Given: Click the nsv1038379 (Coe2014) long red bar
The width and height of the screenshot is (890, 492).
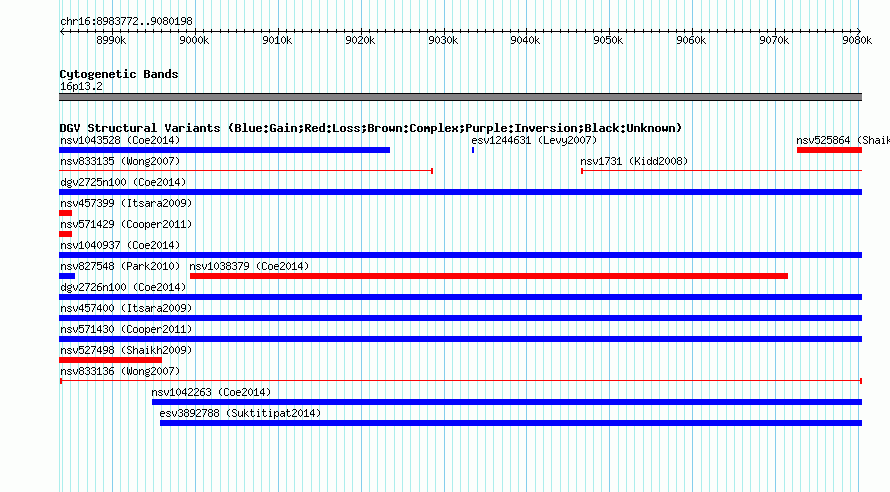Looking at the screenshot, I should pyautogui.click(x=489, y=276).
